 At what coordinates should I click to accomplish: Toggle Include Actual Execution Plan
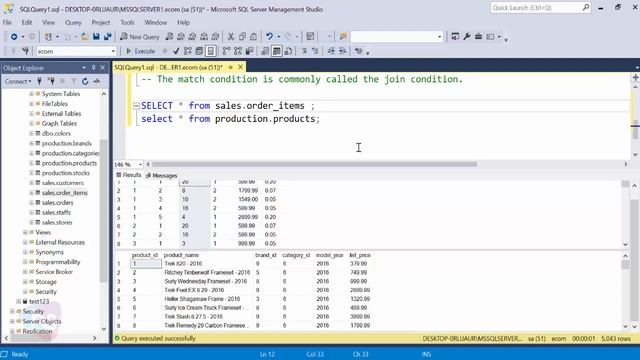click(x=227, y=51)
